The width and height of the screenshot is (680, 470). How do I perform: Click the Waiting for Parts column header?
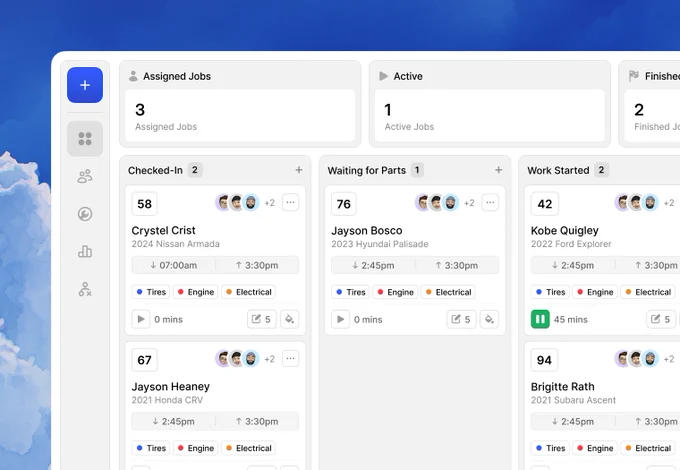click(x=367, y=170)
